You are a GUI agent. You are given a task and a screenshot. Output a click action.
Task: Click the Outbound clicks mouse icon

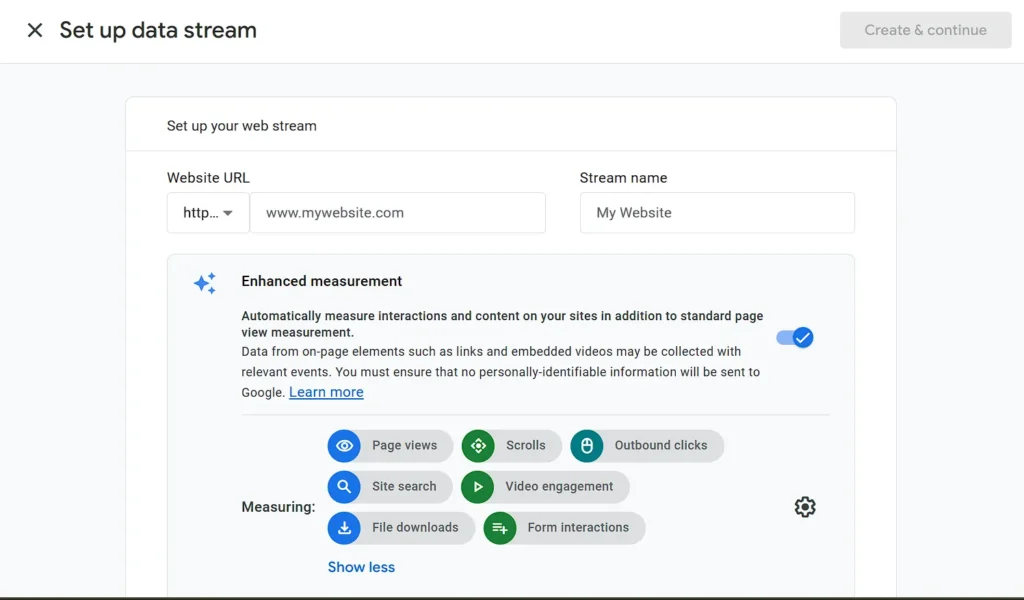(x=586, y=446)
